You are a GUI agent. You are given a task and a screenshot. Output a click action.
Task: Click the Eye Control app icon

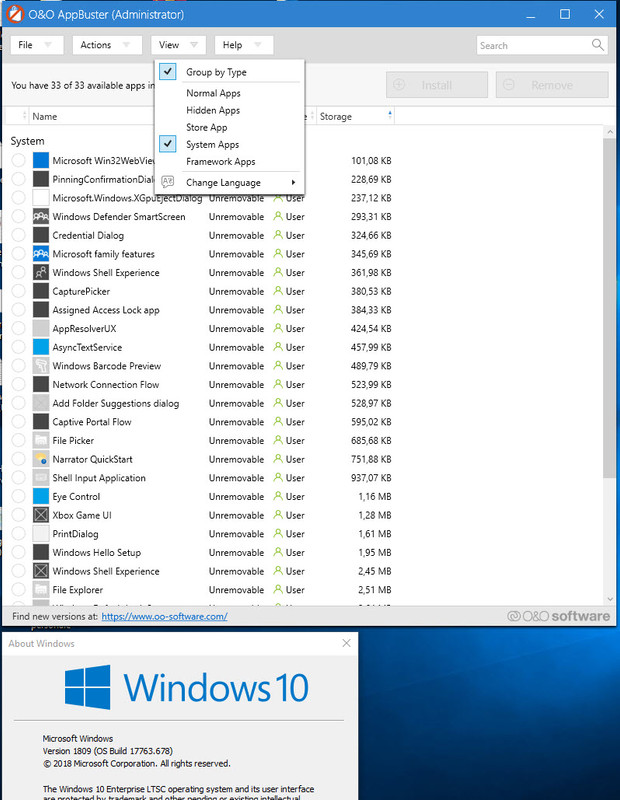point(41,496)
